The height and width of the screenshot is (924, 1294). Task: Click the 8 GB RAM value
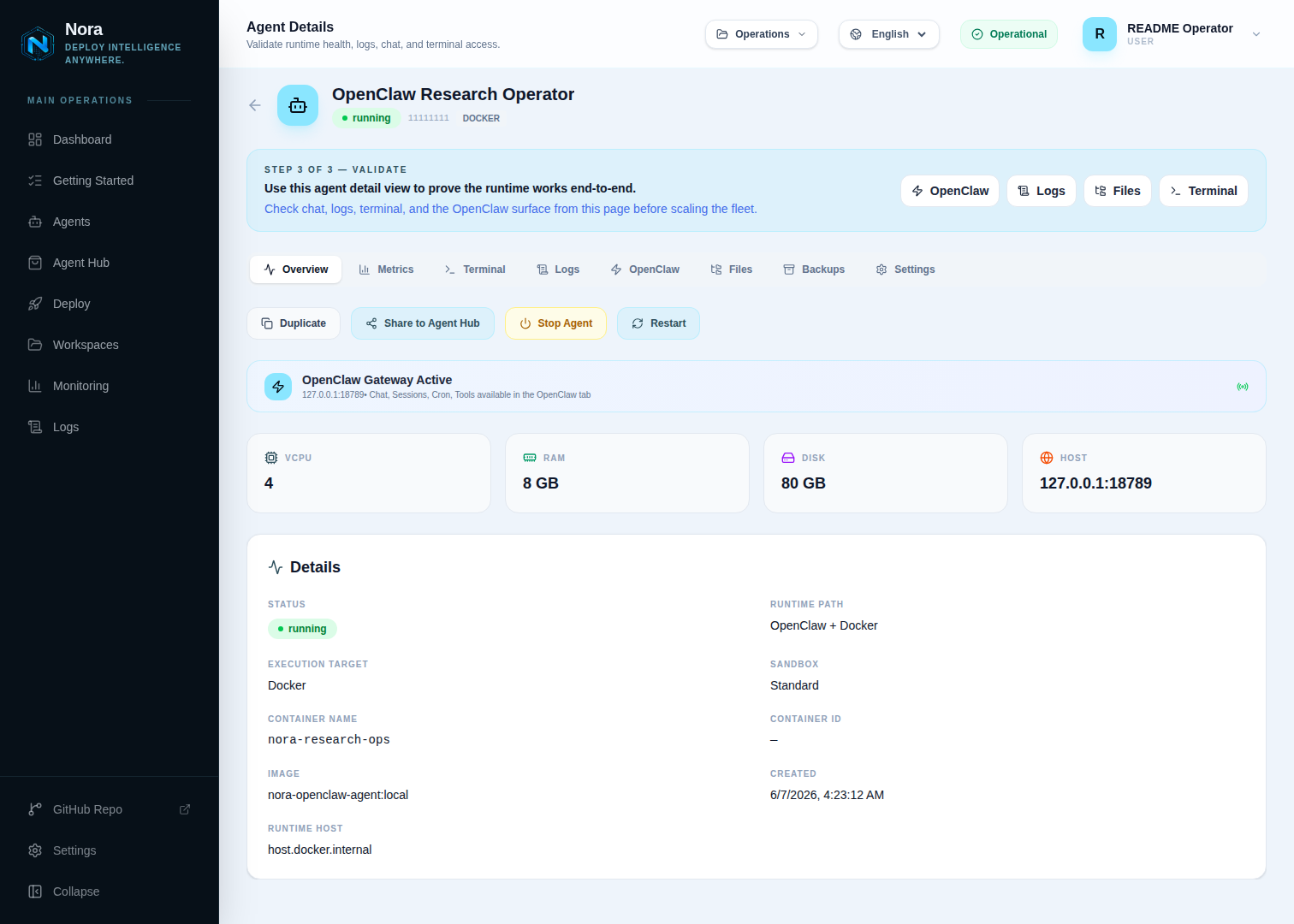541,483
